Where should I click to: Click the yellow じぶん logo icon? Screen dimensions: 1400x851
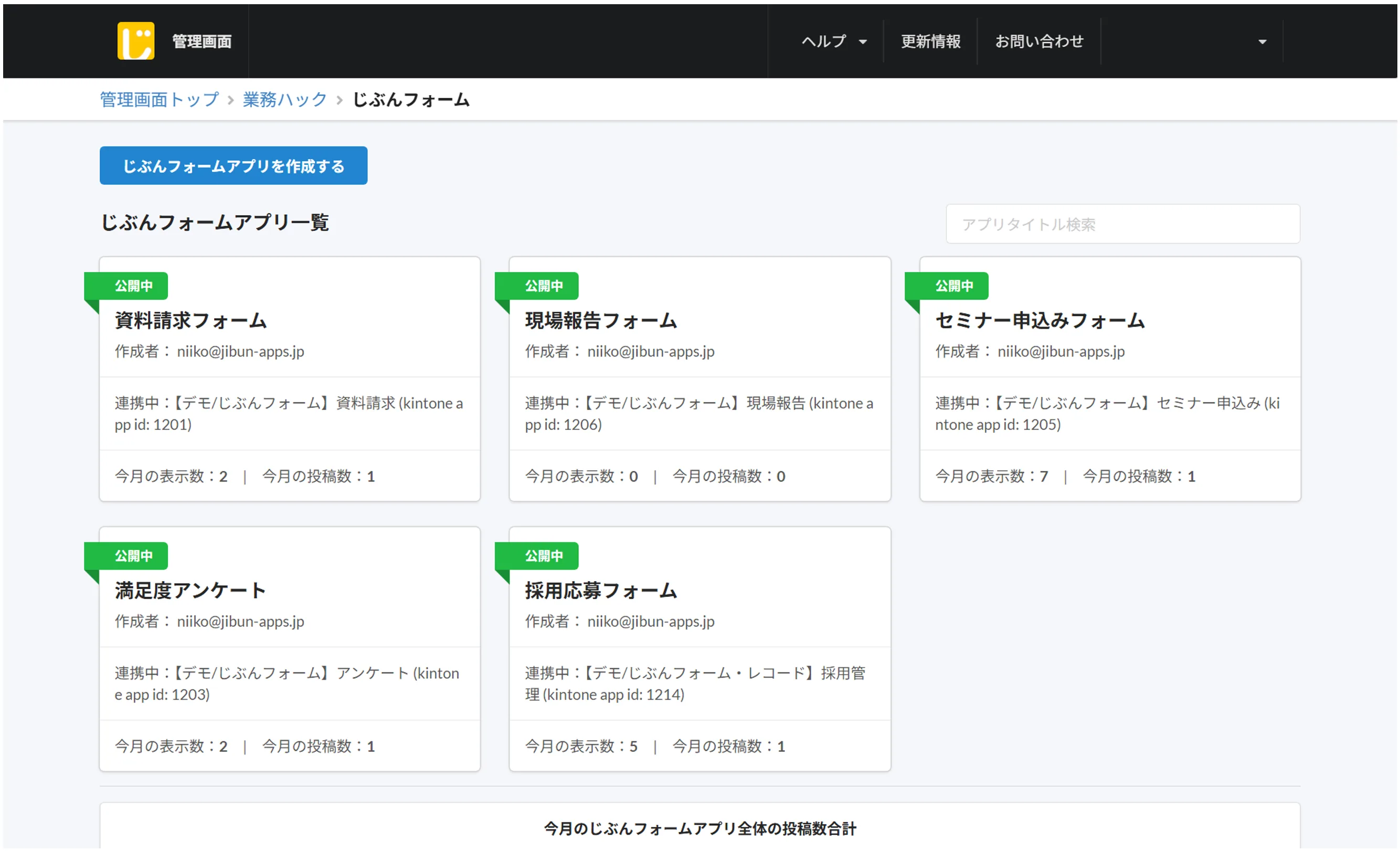136,41
